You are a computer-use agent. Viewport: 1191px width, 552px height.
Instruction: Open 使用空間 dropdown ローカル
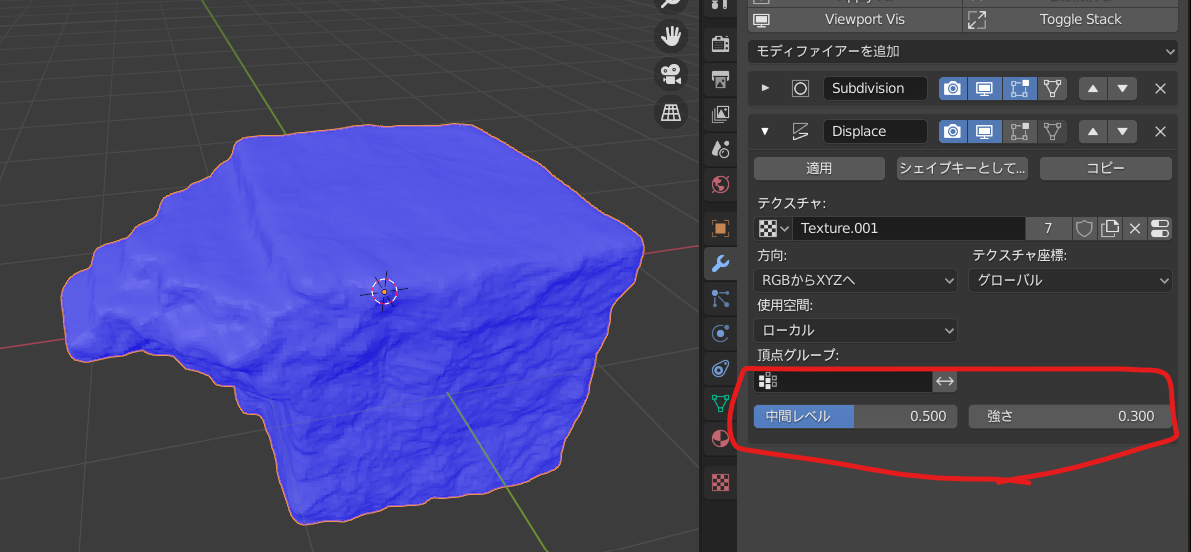(x=855, y=330)
